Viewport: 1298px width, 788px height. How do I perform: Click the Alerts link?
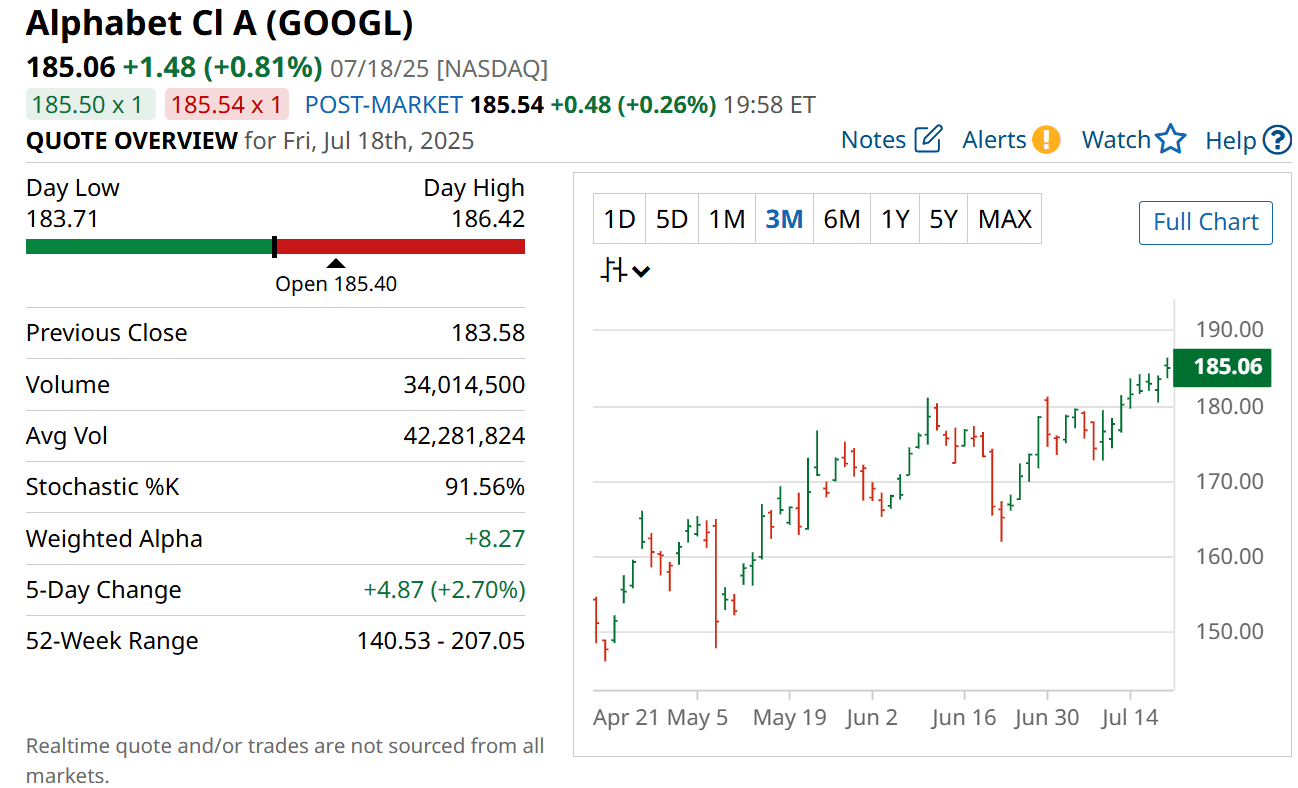[x=994, y=140]
